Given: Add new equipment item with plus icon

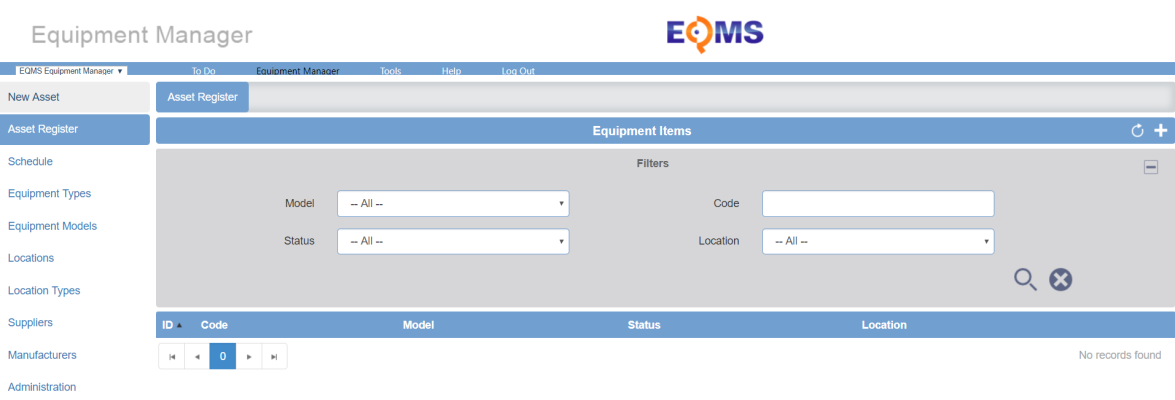Looking at the screenshot, I should click(1161, 131).
